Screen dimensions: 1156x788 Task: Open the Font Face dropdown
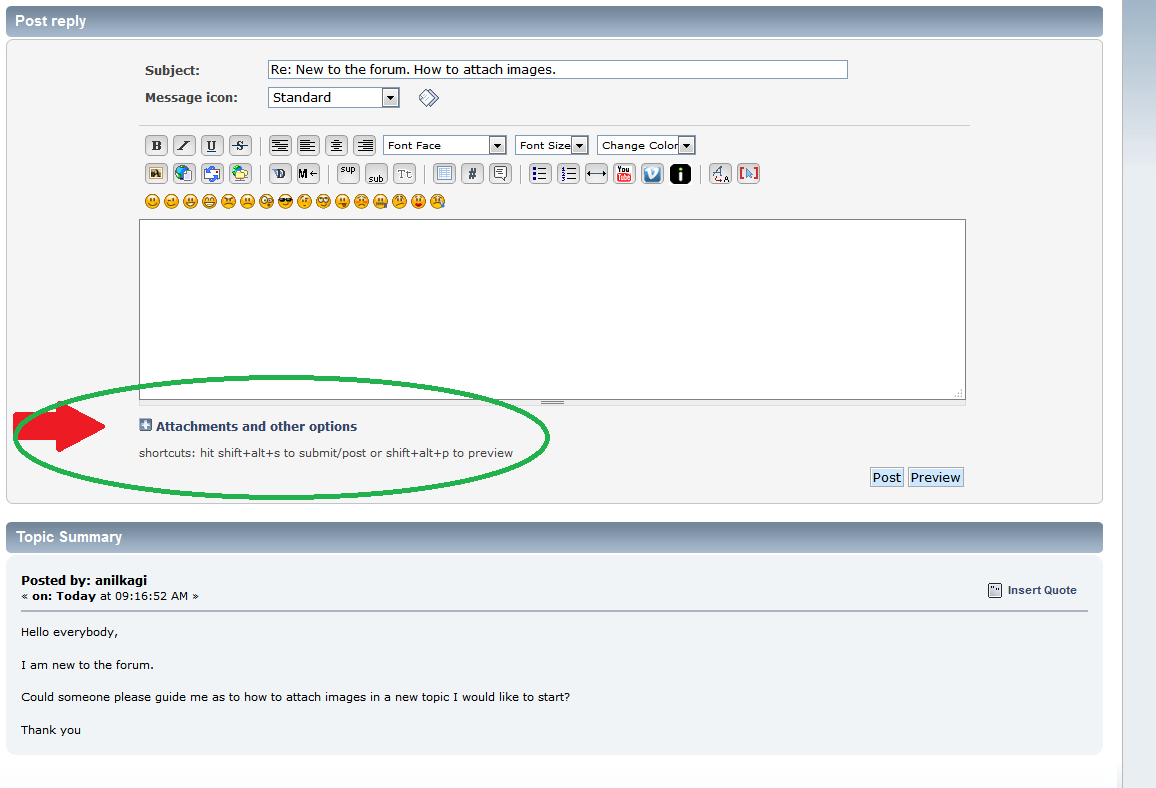[444, 145]
